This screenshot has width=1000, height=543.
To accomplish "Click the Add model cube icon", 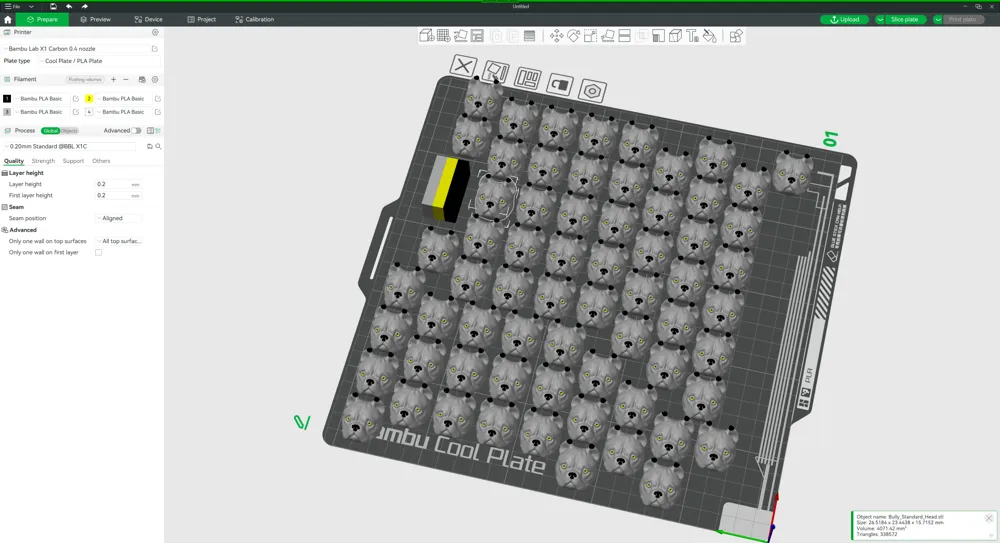I will (426, 36).
